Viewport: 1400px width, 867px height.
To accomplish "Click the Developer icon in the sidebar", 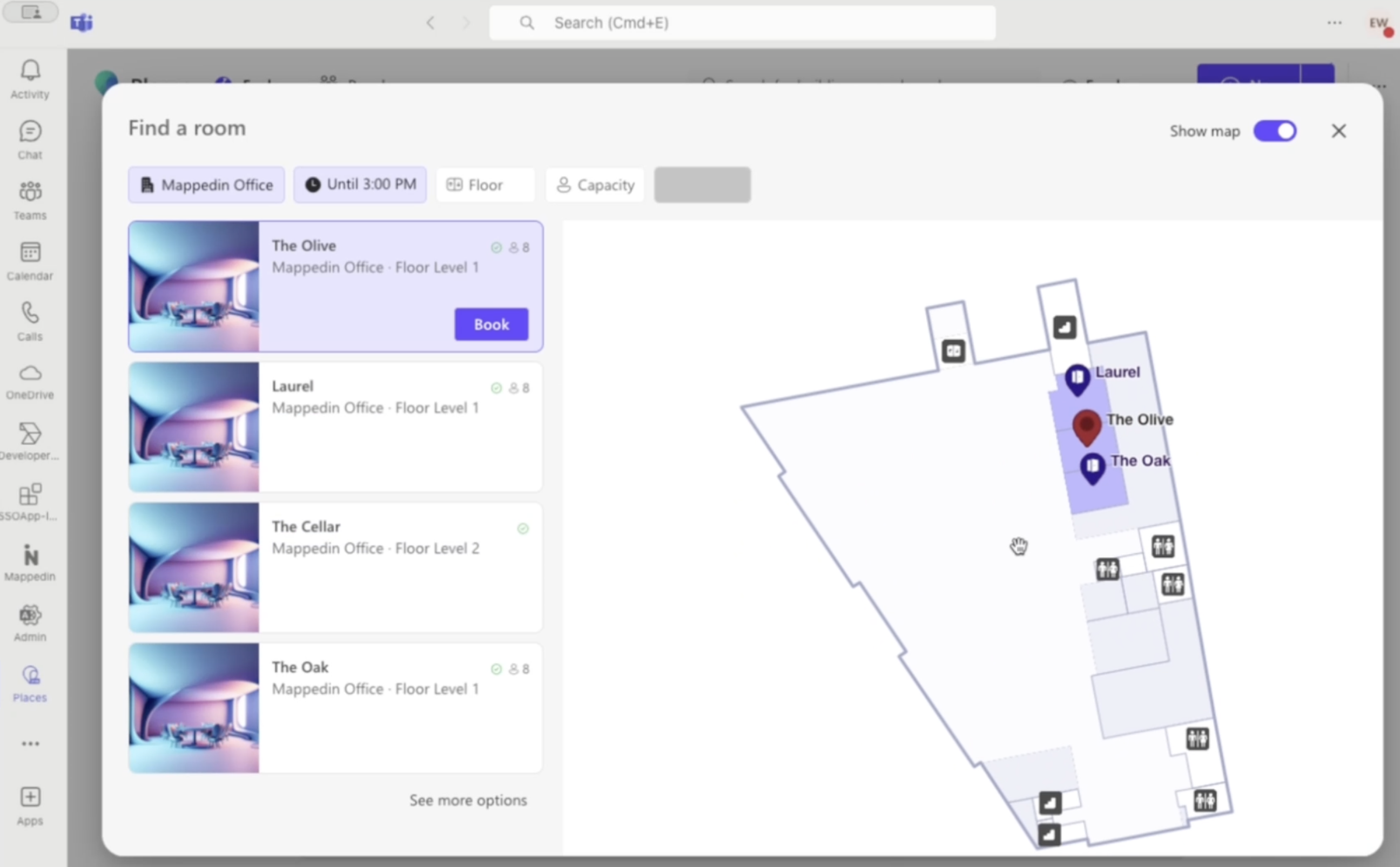I will (x=29, y=434).
